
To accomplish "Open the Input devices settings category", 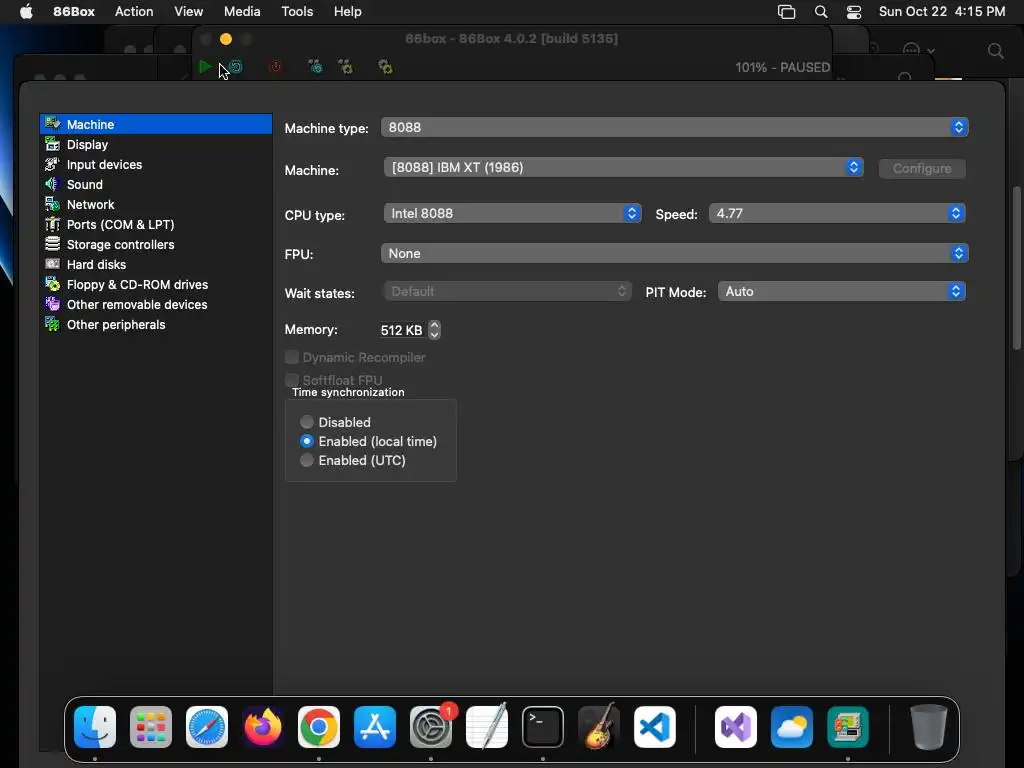I will point(155,165).
